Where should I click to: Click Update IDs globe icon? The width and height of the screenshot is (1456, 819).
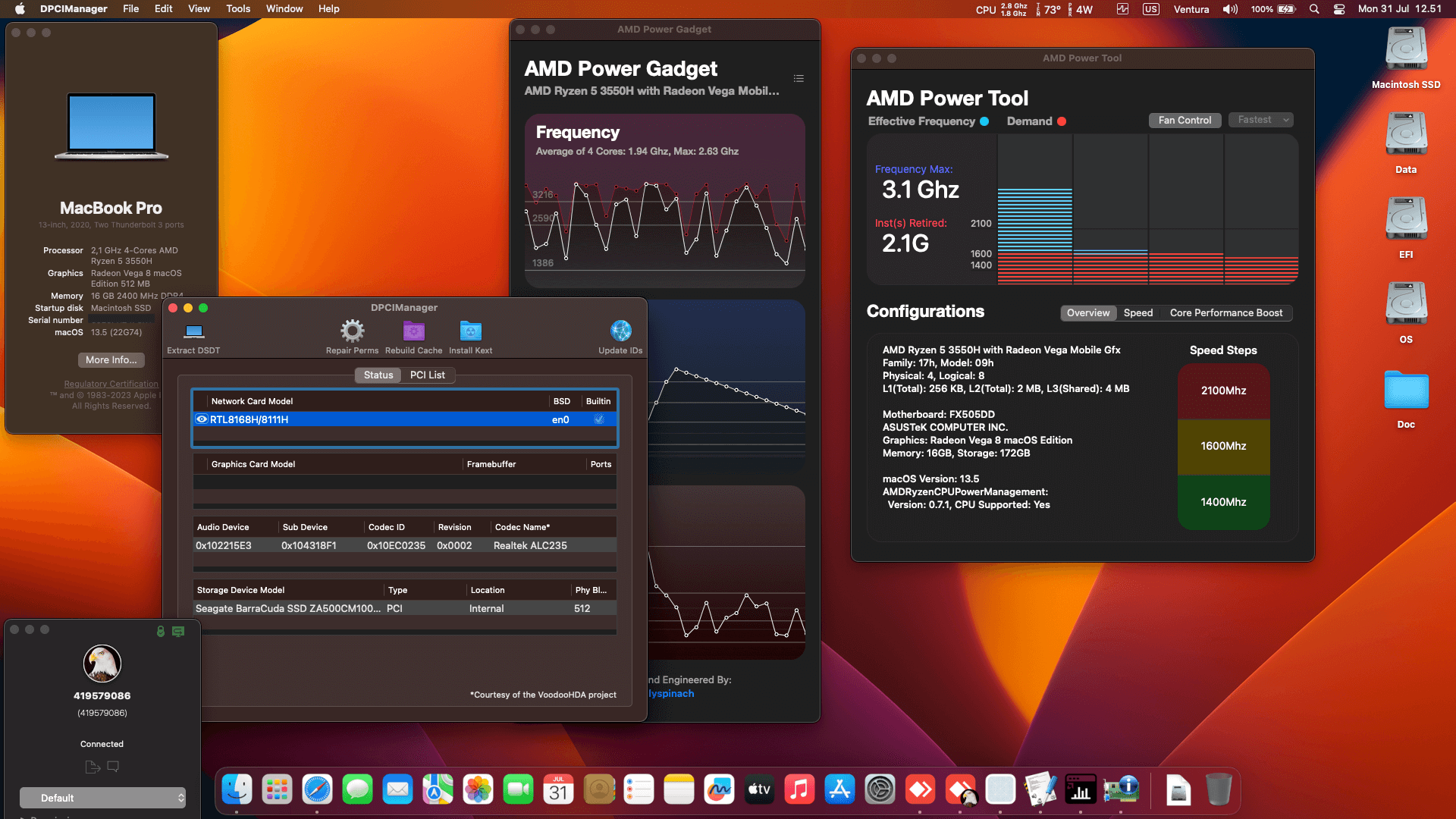(x=620, y=331)
